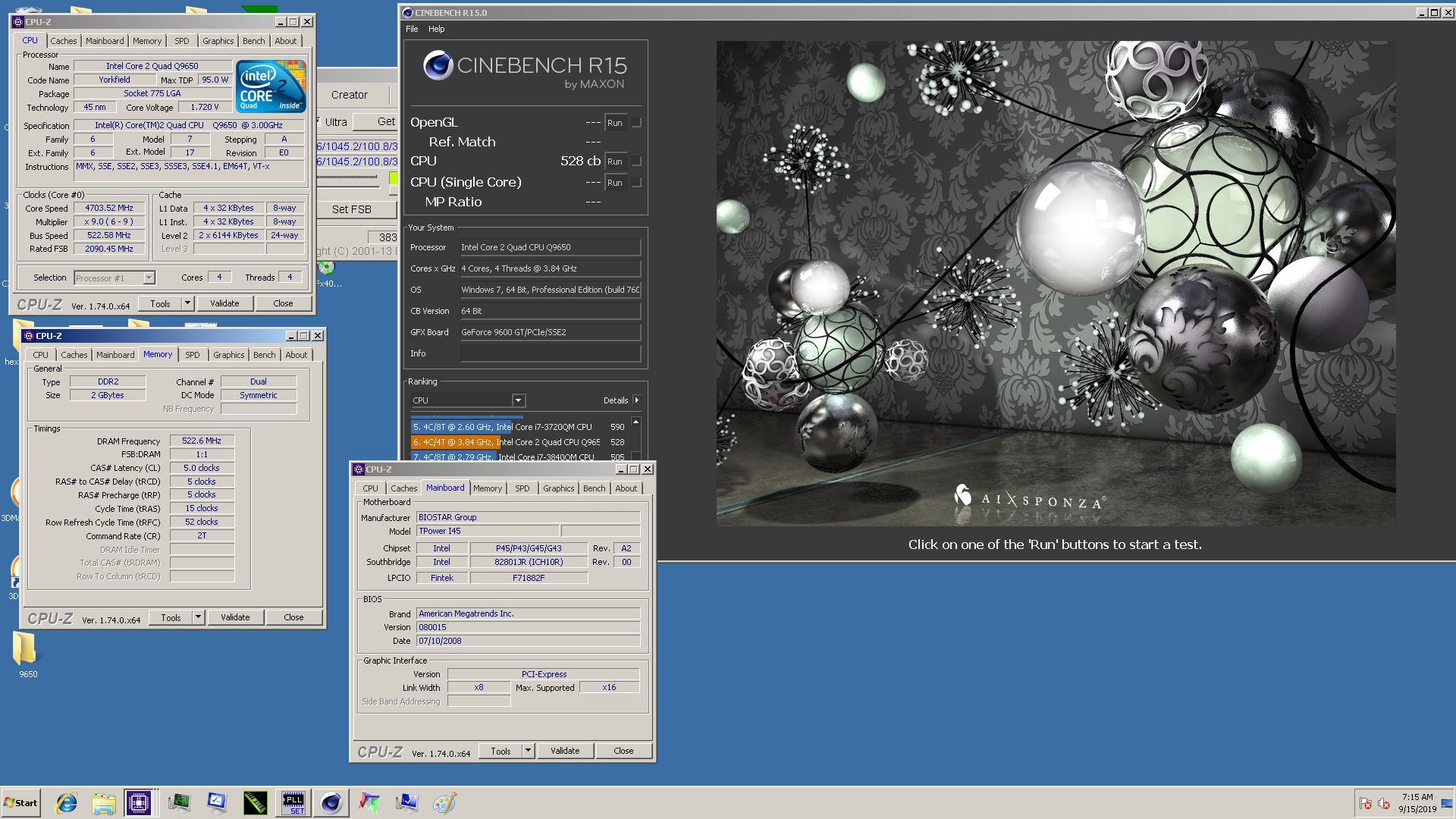1456x819 pixels.
Task: Open the 9650 desktop folder
Action: coord(27,654)
